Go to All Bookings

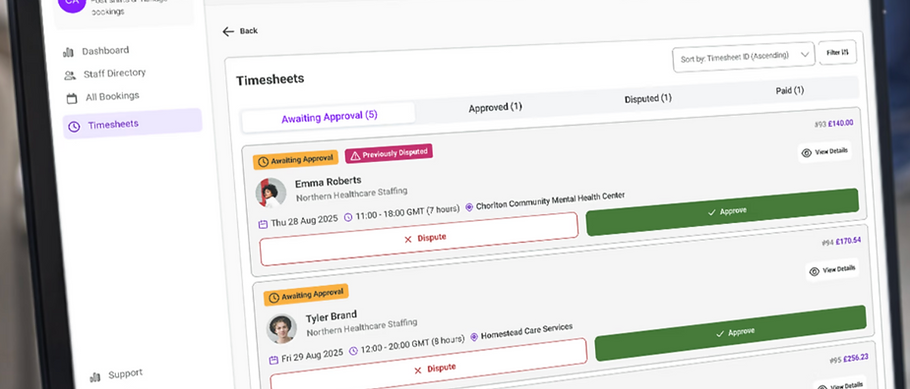(x=112, y=96)
